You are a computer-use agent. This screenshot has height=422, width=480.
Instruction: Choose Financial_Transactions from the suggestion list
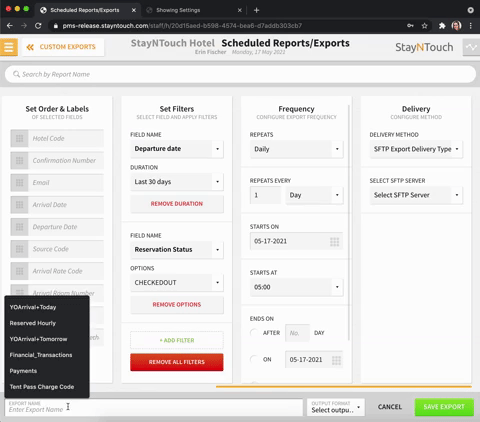coord(47,355)
